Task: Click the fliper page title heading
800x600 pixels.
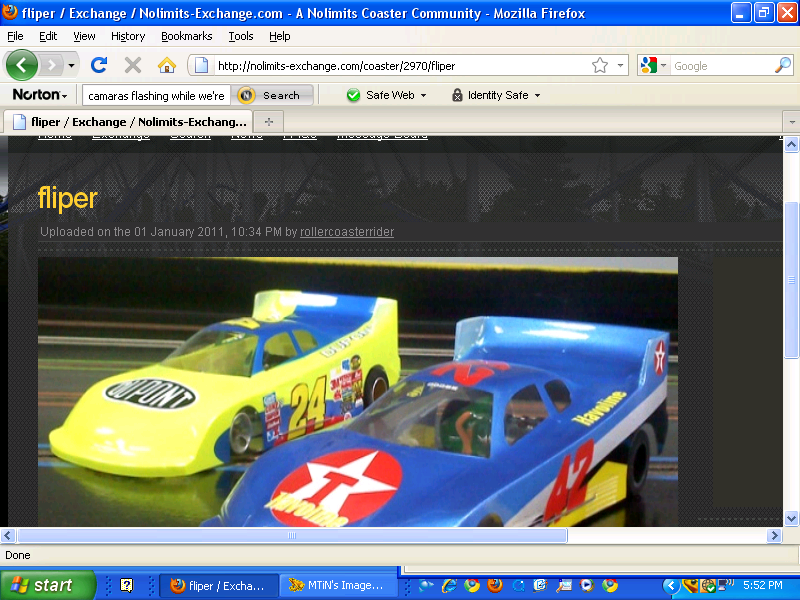Action: [x=67, y=198]
